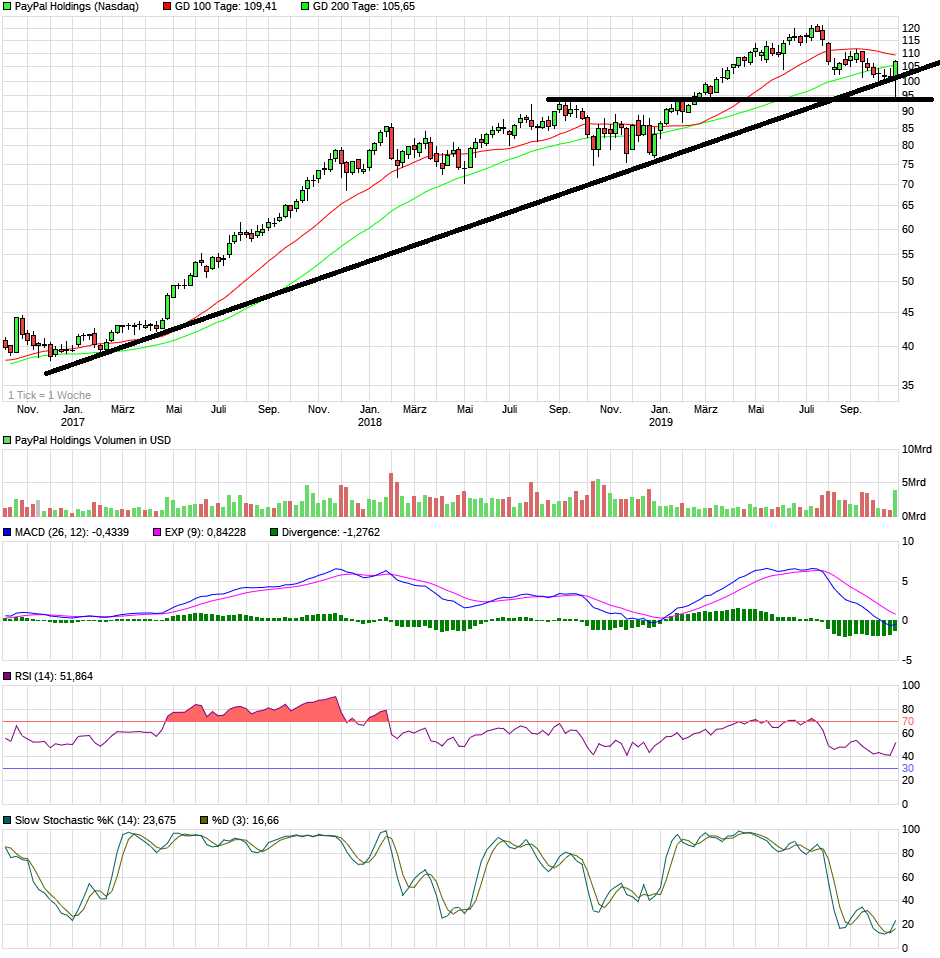Click the horizontal resistance line near 93
Screen dimensions: 940x958
[739, 99]
